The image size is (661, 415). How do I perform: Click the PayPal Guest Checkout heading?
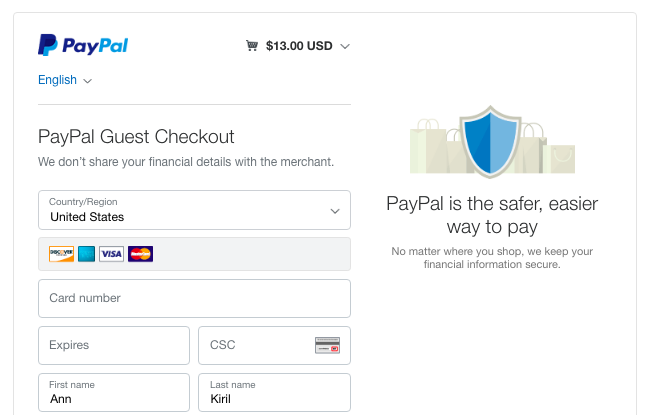click(x=136, y=137)
